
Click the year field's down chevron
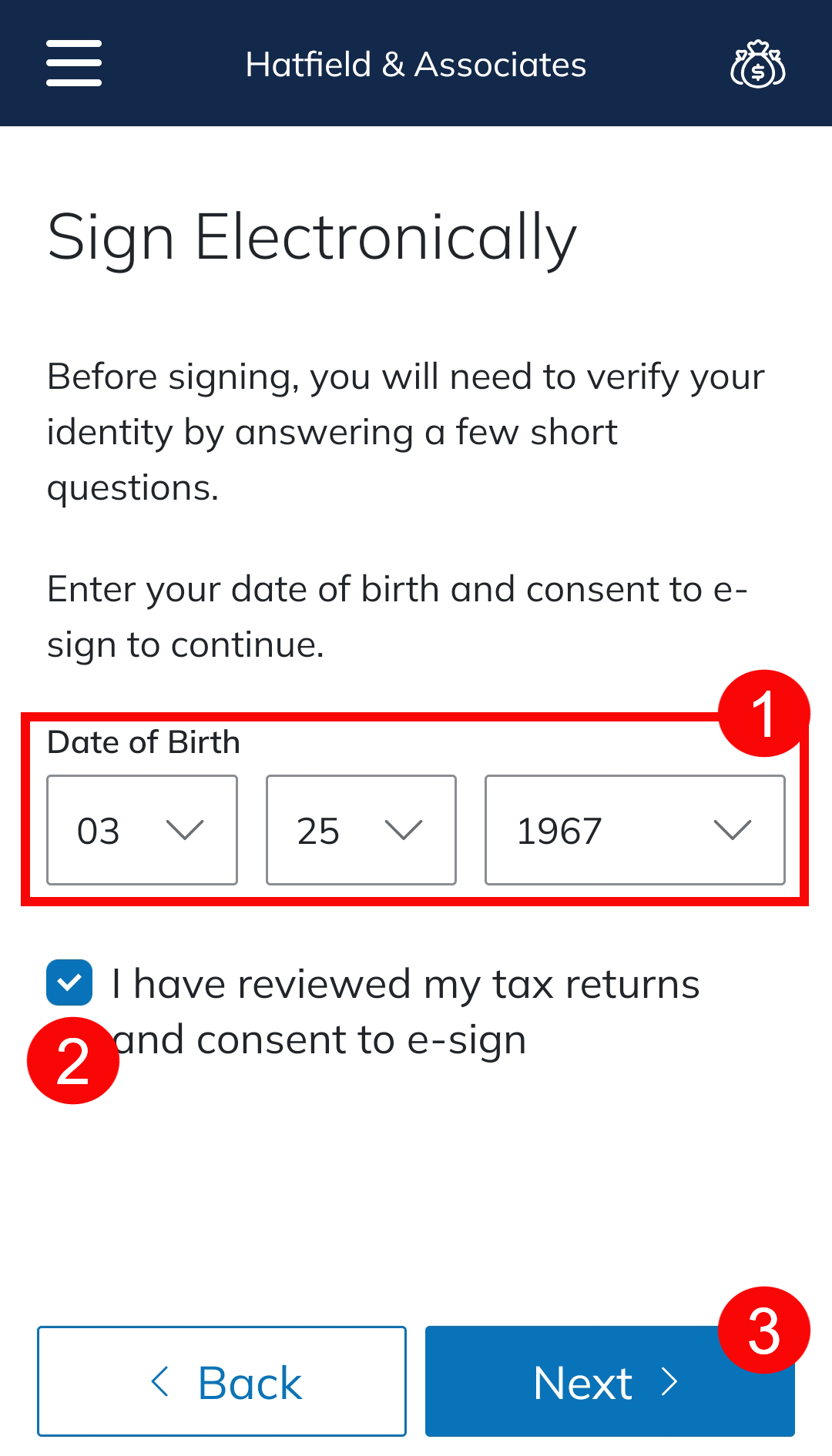pos(732,830)
